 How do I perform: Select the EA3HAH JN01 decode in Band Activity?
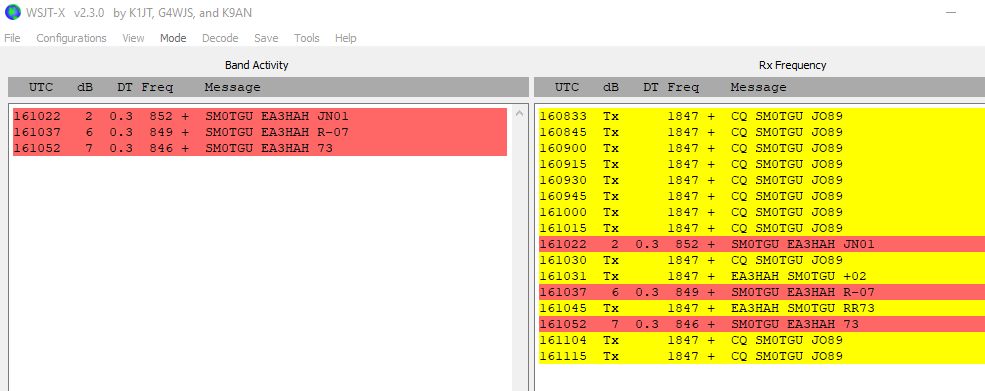tap(259, 116)
